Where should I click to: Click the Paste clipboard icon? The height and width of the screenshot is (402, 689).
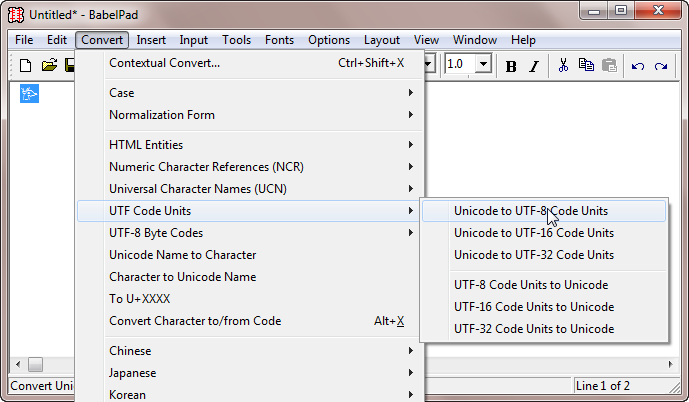tap(609, 65)
